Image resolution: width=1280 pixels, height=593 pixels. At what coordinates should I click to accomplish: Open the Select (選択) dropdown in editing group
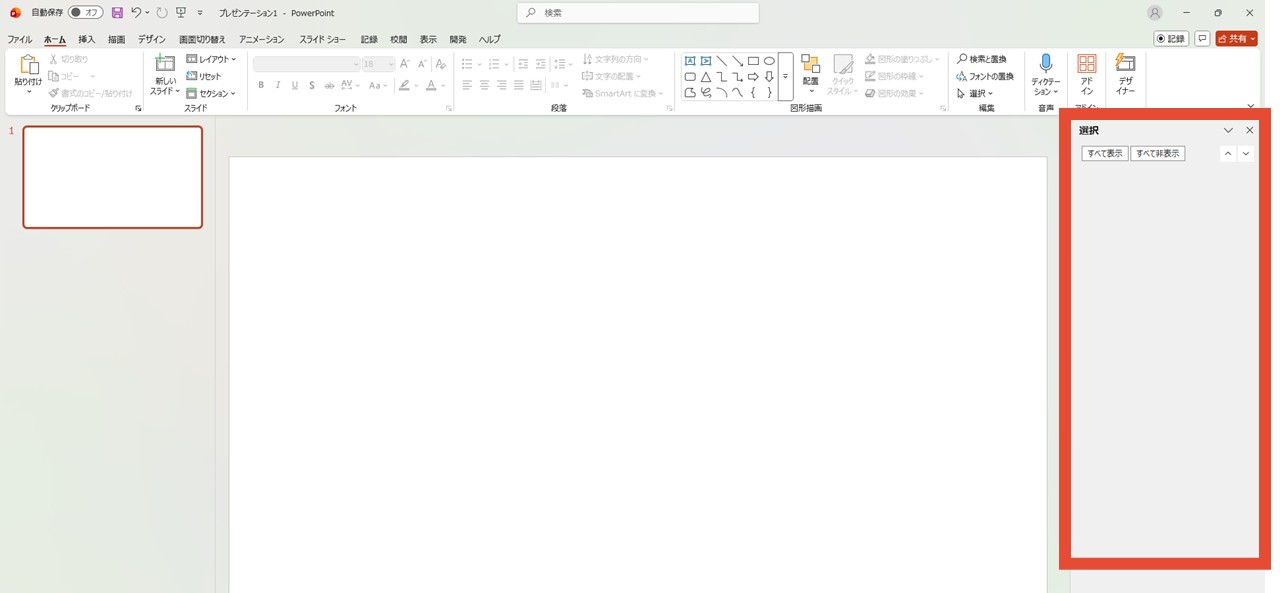pos(975,93)
